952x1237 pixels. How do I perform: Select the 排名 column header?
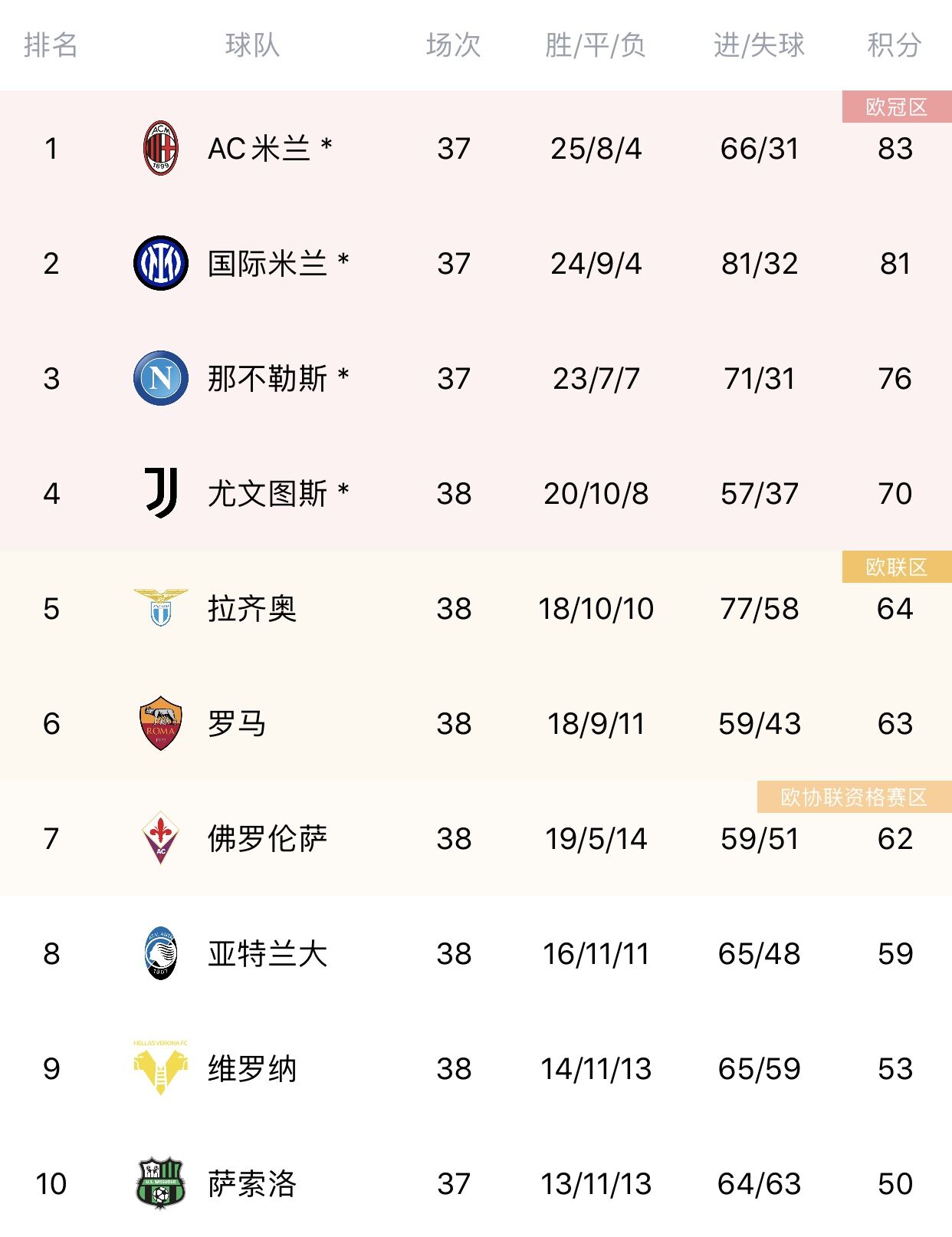click(x=51, y=45)
